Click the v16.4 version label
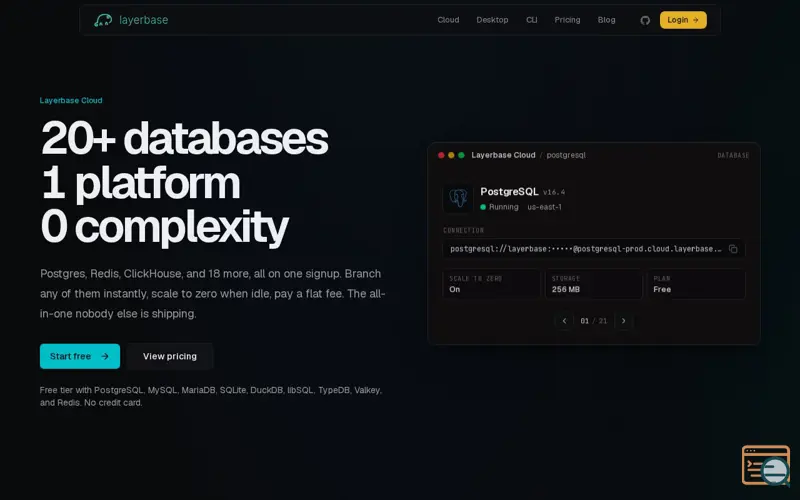Screen dimensions: 800x500 (x=554, y=192)
